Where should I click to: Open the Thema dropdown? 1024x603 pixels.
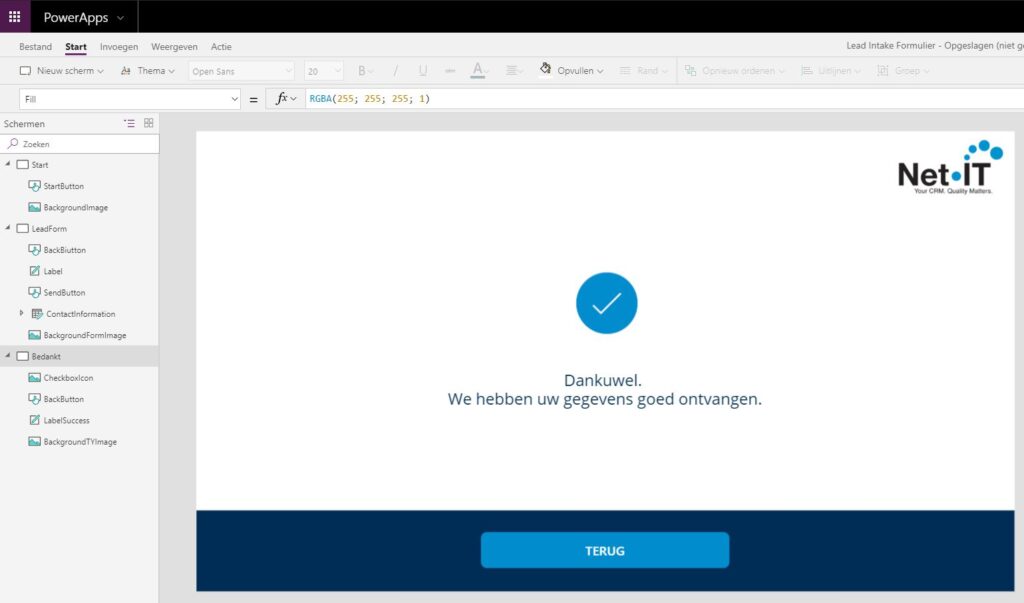click(x=147, y=71)
